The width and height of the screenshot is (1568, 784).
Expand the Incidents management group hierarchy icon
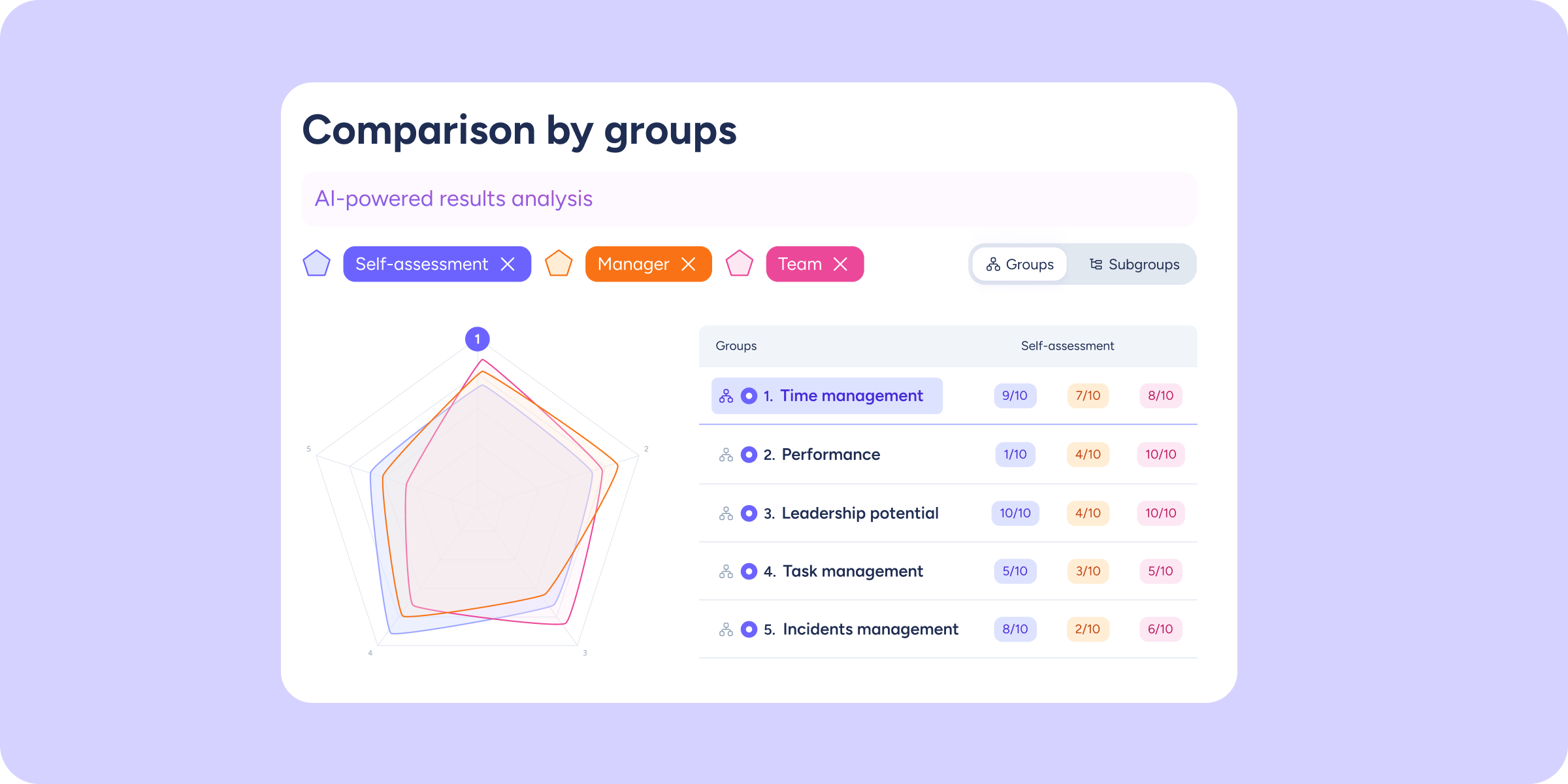click(x=726, y=630)
